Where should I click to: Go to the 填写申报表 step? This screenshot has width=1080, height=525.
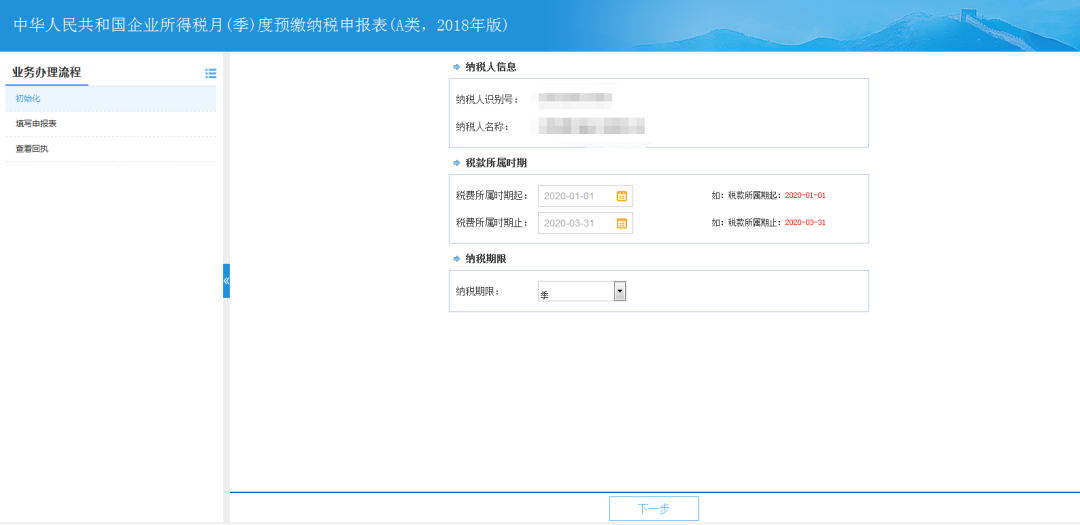coord(36,124)
